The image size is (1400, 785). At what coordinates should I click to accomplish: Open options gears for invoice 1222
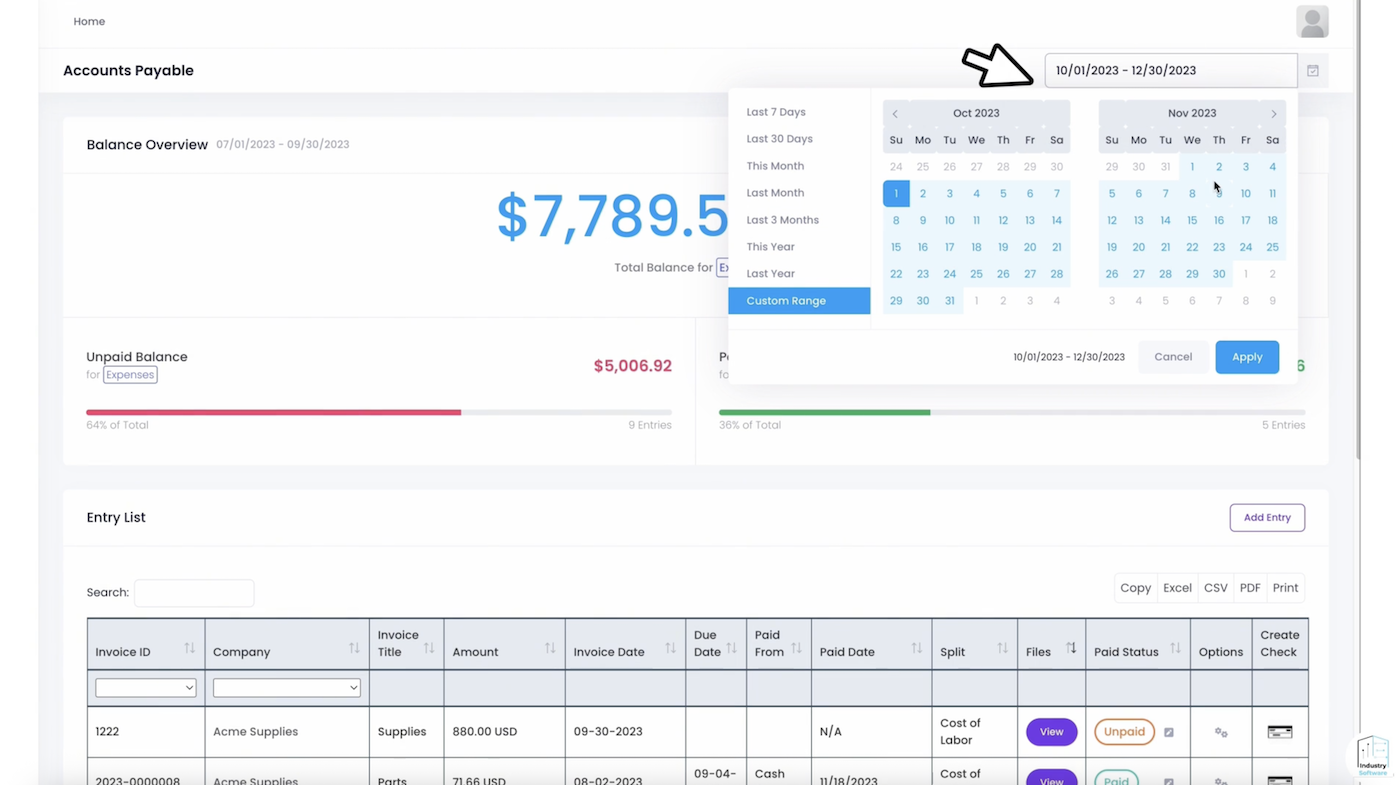pos(1220,732)
